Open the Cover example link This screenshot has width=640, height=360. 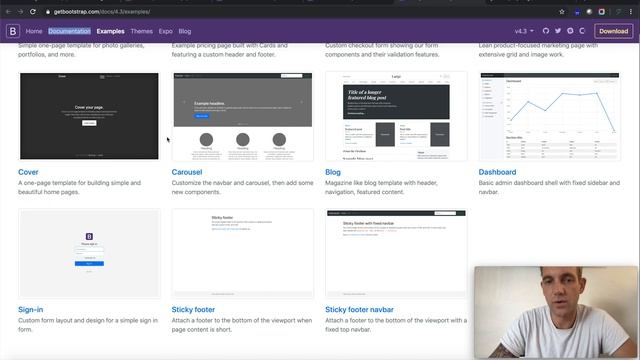click(28, 172)
